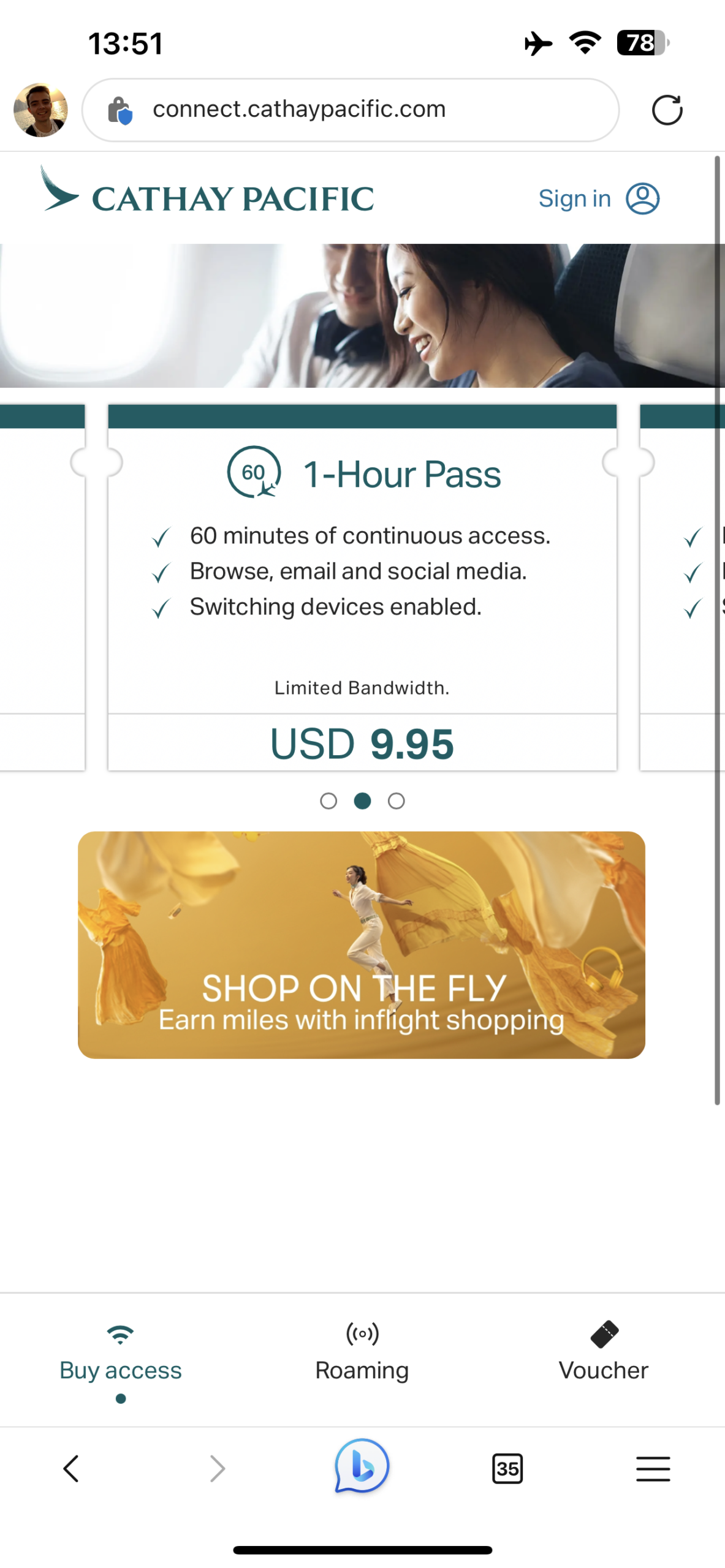The width and height of the screenshot is (725, 1568).
Task: Open the tab switcher showing 35
Action: click(507, 1469)
